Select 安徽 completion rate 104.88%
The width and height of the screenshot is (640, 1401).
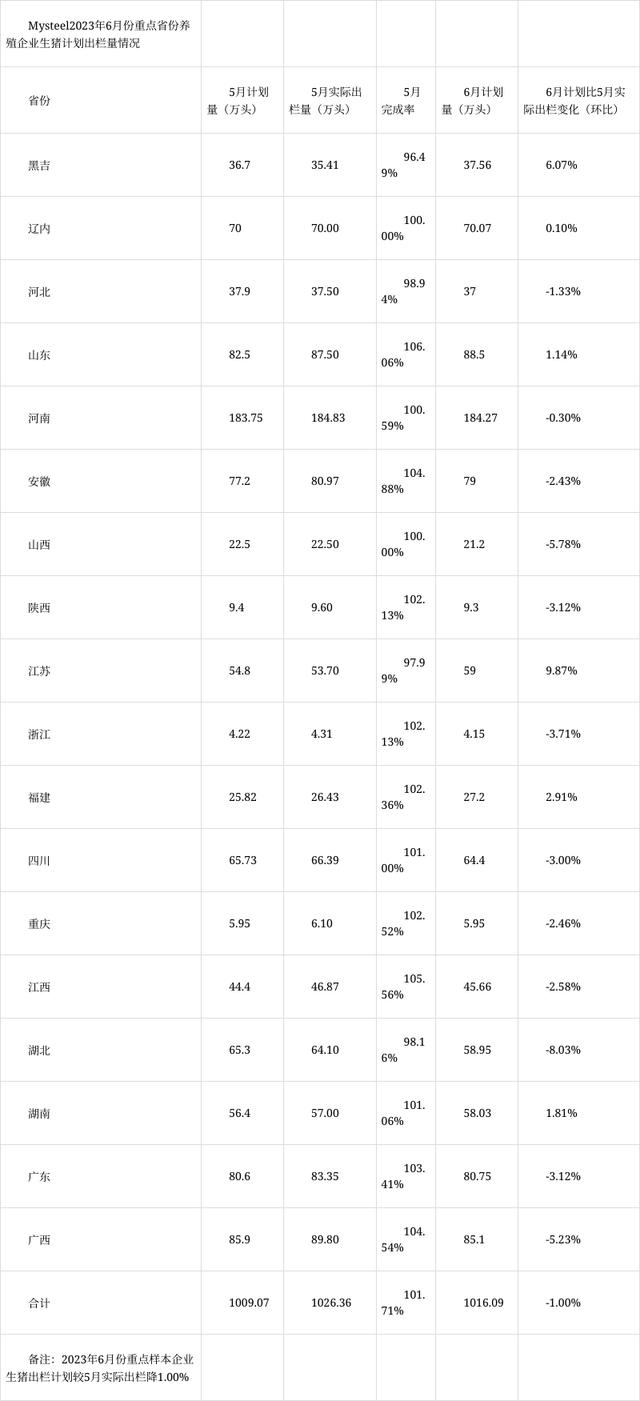point(404,481)
